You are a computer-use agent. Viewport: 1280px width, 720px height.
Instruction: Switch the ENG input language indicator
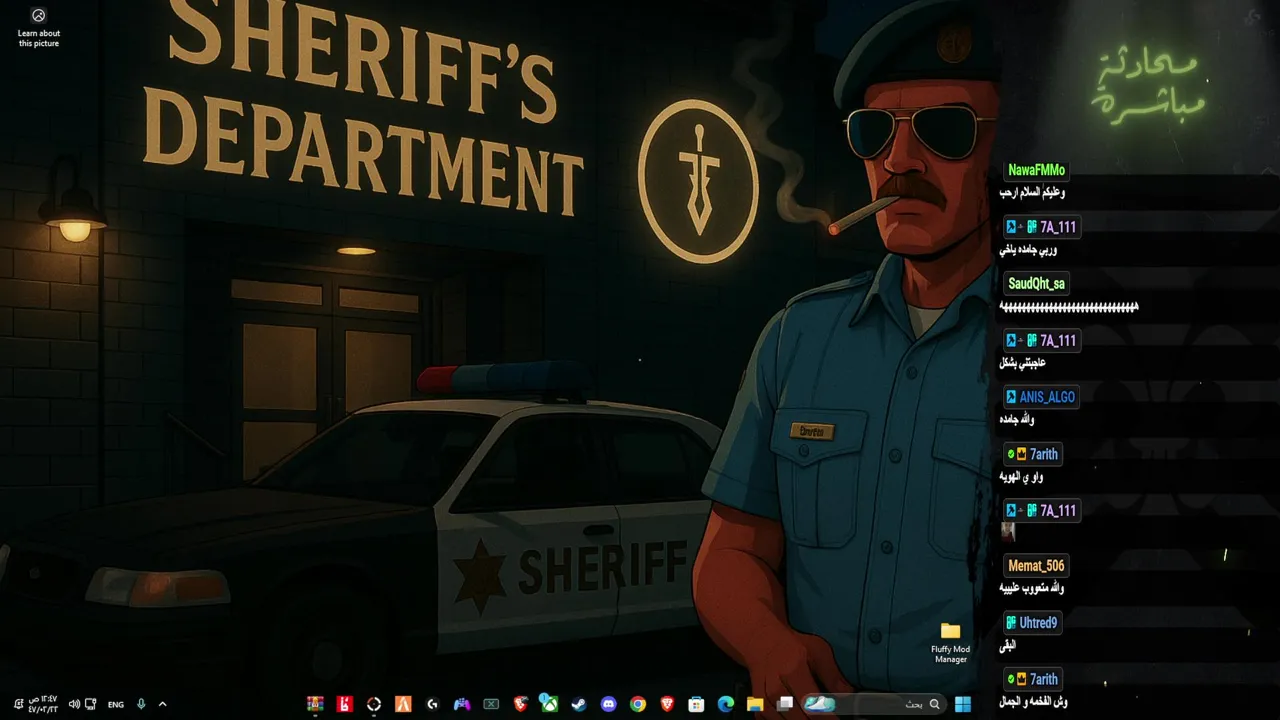[116, 704]
